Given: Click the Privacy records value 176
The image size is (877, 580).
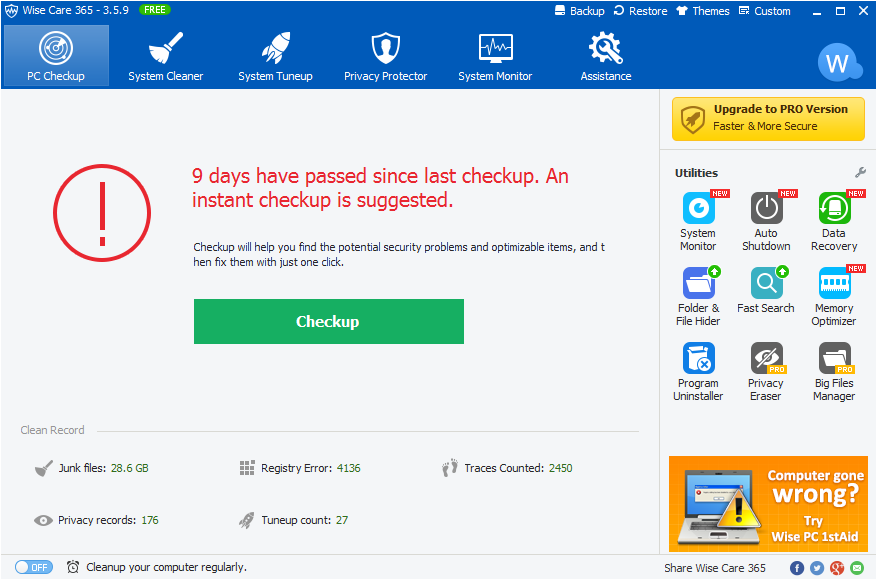Looking at the screenshot, I should 150,520.
